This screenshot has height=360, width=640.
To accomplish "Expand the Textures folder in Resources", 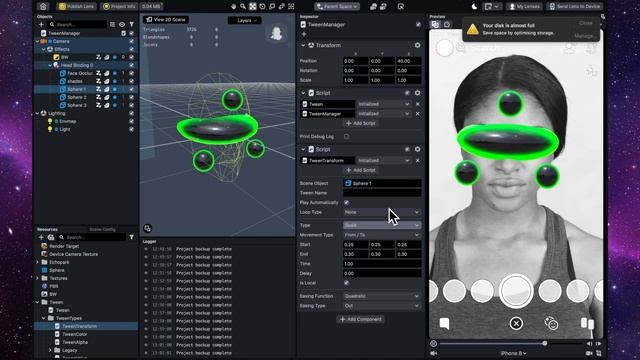I will 38,278.
